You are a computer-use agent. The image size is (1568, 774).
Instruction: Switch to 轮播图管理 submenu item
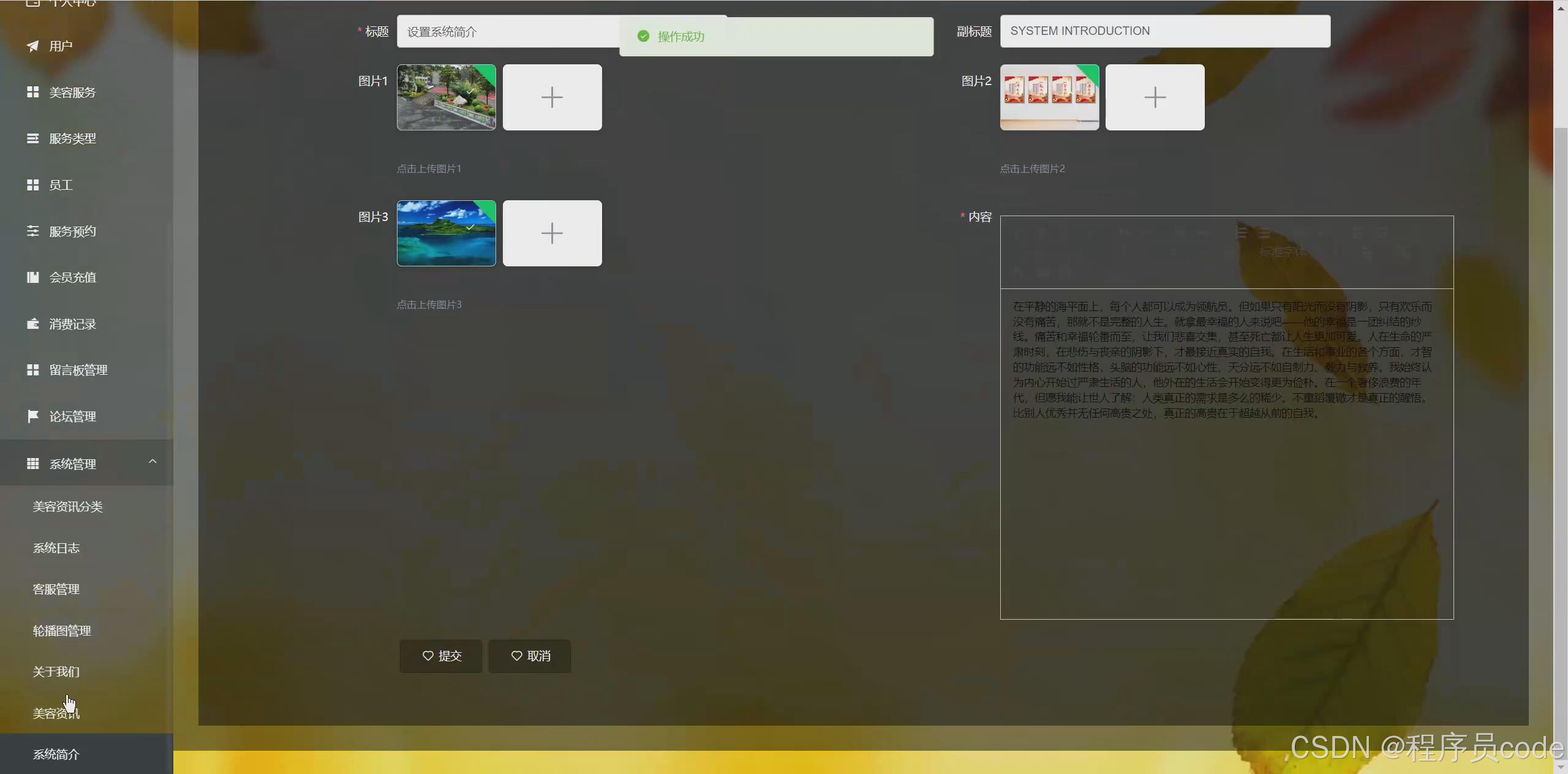(61, 630)
